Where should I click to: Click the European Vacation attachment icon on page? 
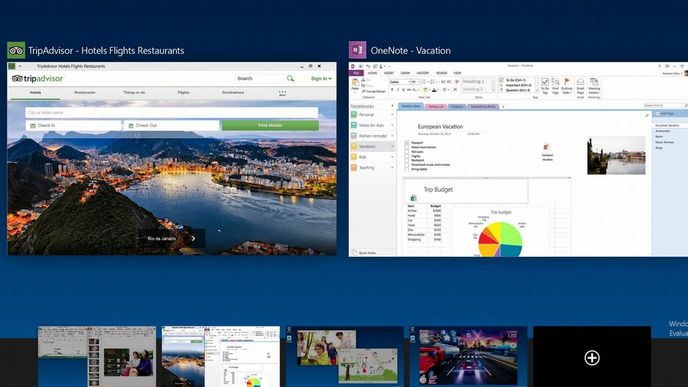(x=546, y=147)
